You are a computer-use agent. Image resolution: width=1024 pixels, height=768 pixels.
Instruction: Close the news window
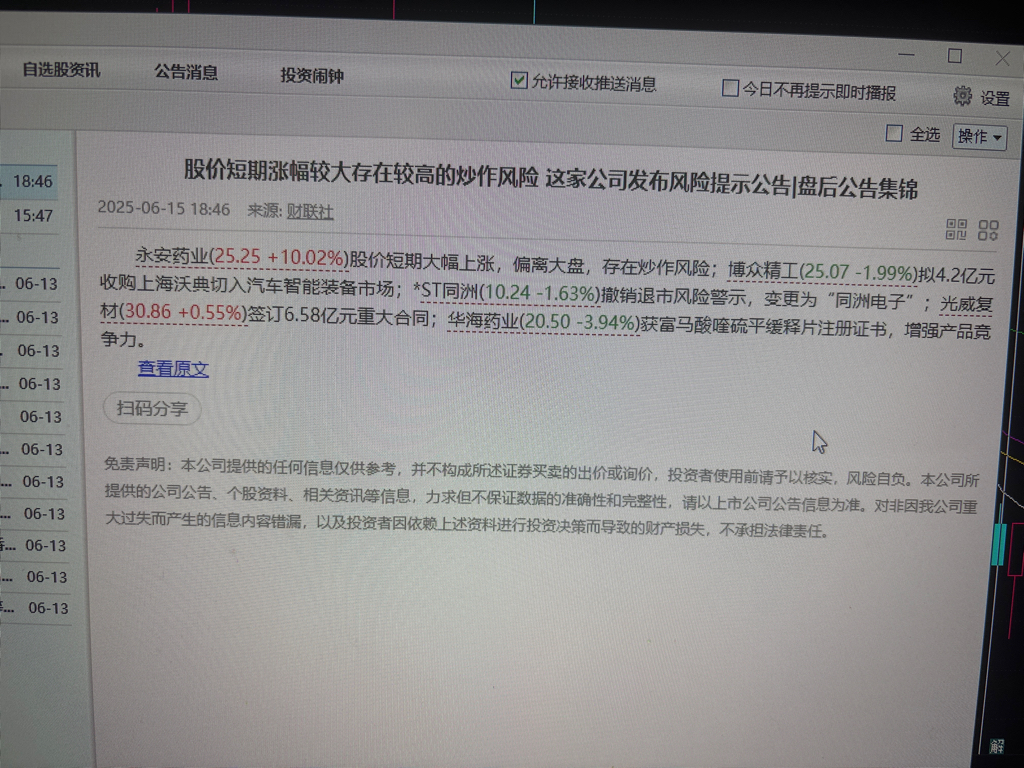click(x=1002, y=58)
